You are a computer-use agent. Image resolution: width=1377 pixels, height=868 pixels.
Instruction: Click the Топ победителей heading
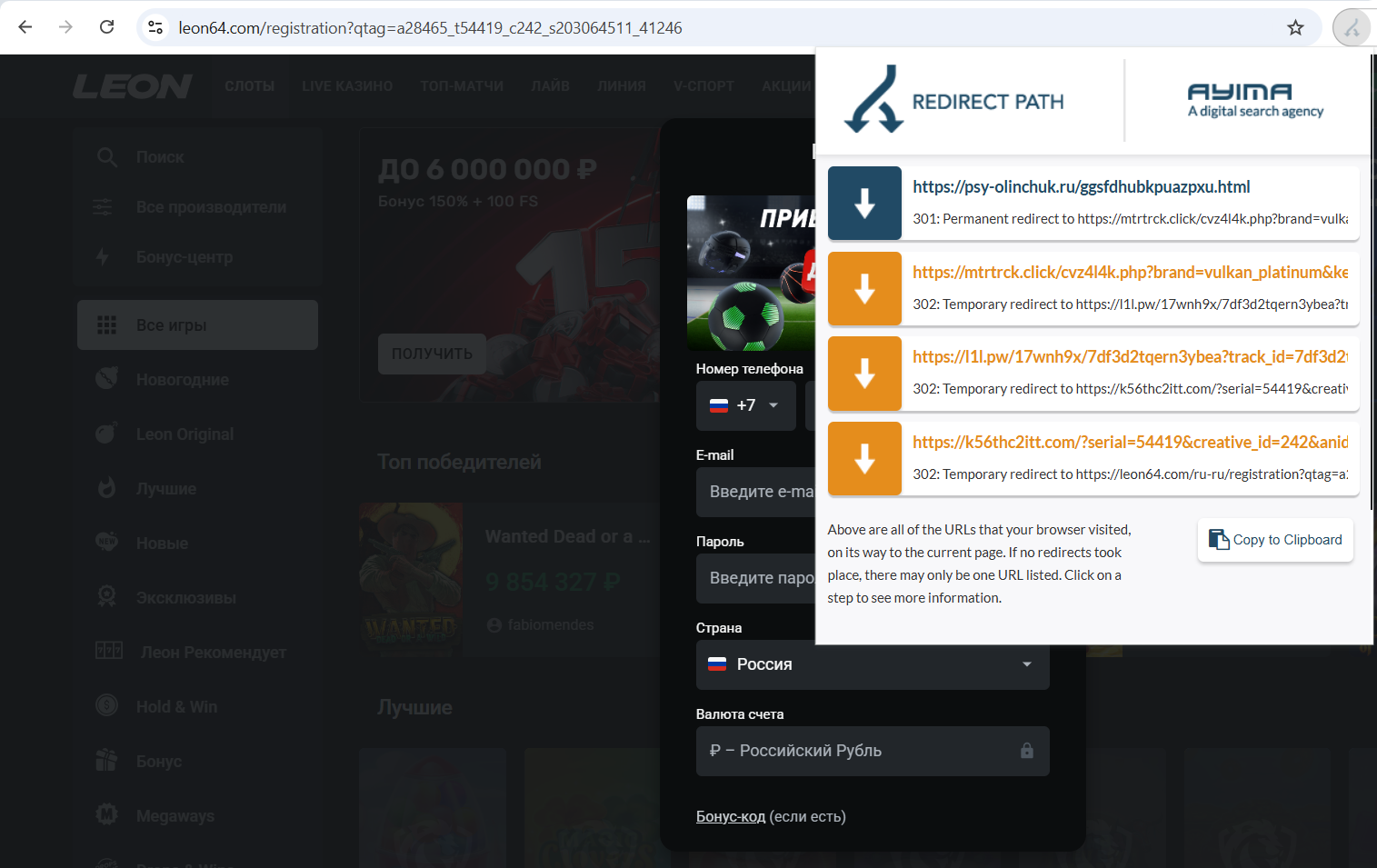click(x=459, y=462)
